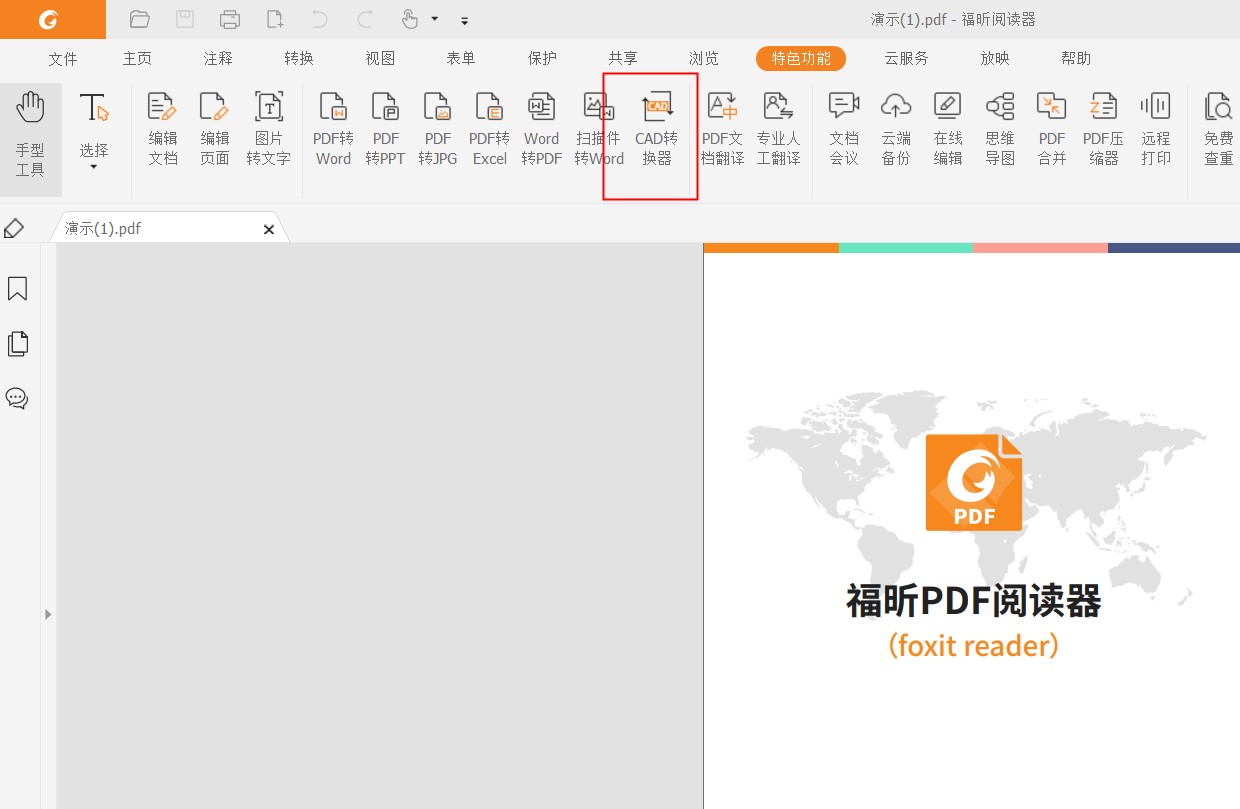Viewport: 1240px width, 809px height.
Task: Click the eraser icon left of document tabs
Action: pyautogui.click(x=14, y=229)
